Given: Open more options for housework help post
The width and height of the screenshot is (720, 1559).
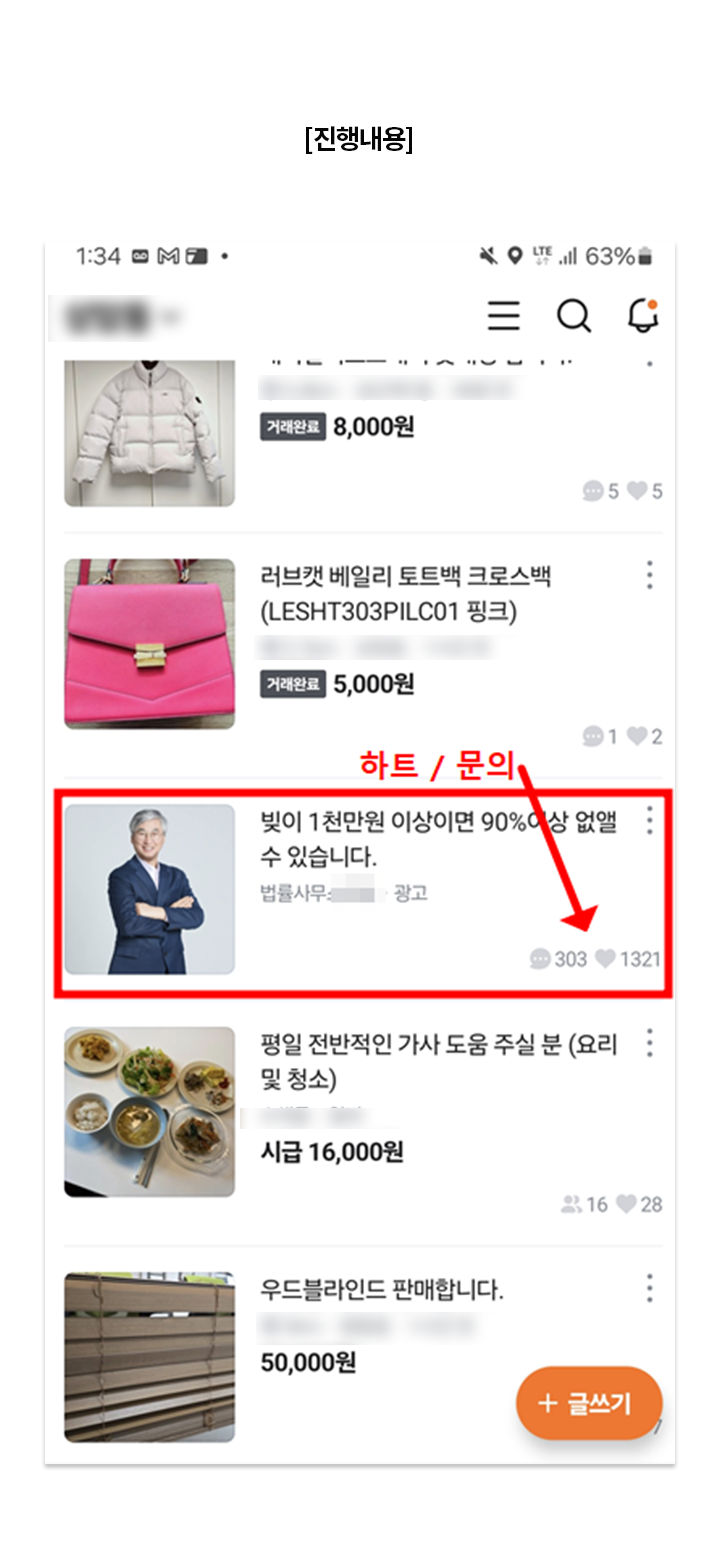Looking at the screenshot, I should coord(650,1043).
